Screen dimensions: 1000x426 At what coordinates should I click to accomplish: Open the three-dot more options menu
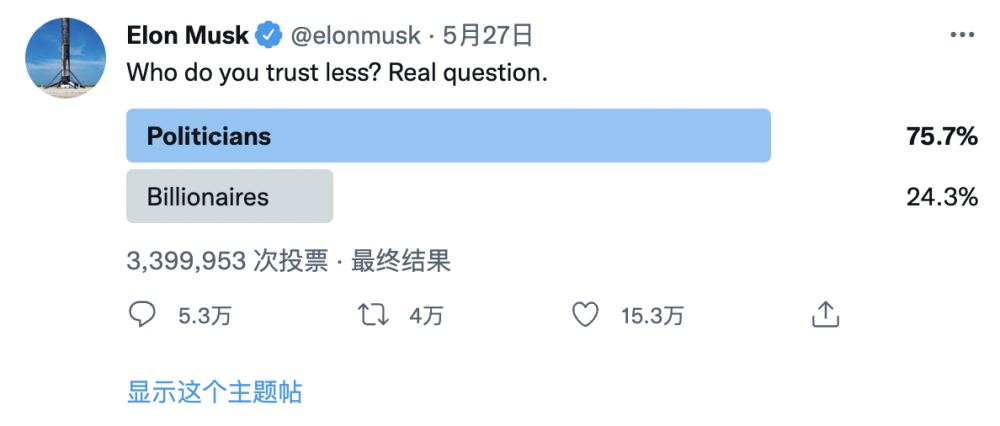point(962,35)
